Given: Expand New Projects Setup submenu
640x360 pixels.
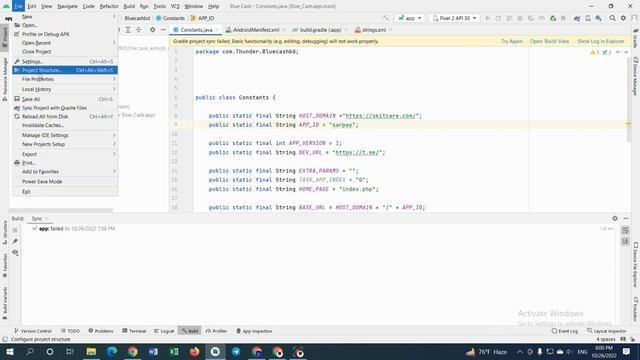Looking at the screenshot, I should pos(65,144).
